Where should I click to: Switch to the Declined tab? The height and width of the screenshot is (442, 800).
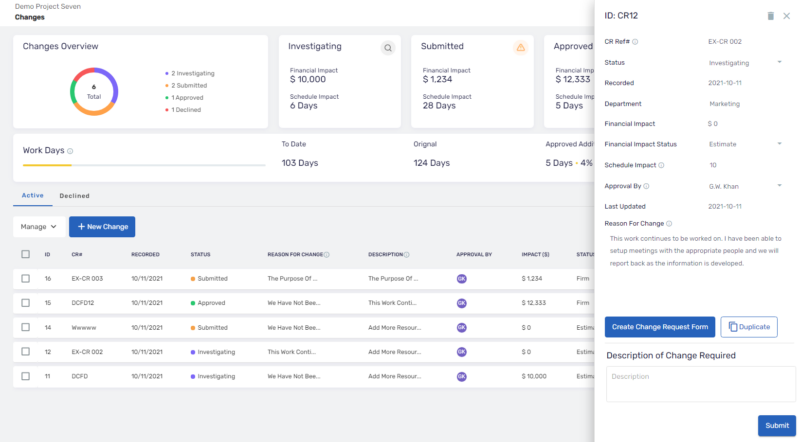pyautogui.click(x=74, y=196)
